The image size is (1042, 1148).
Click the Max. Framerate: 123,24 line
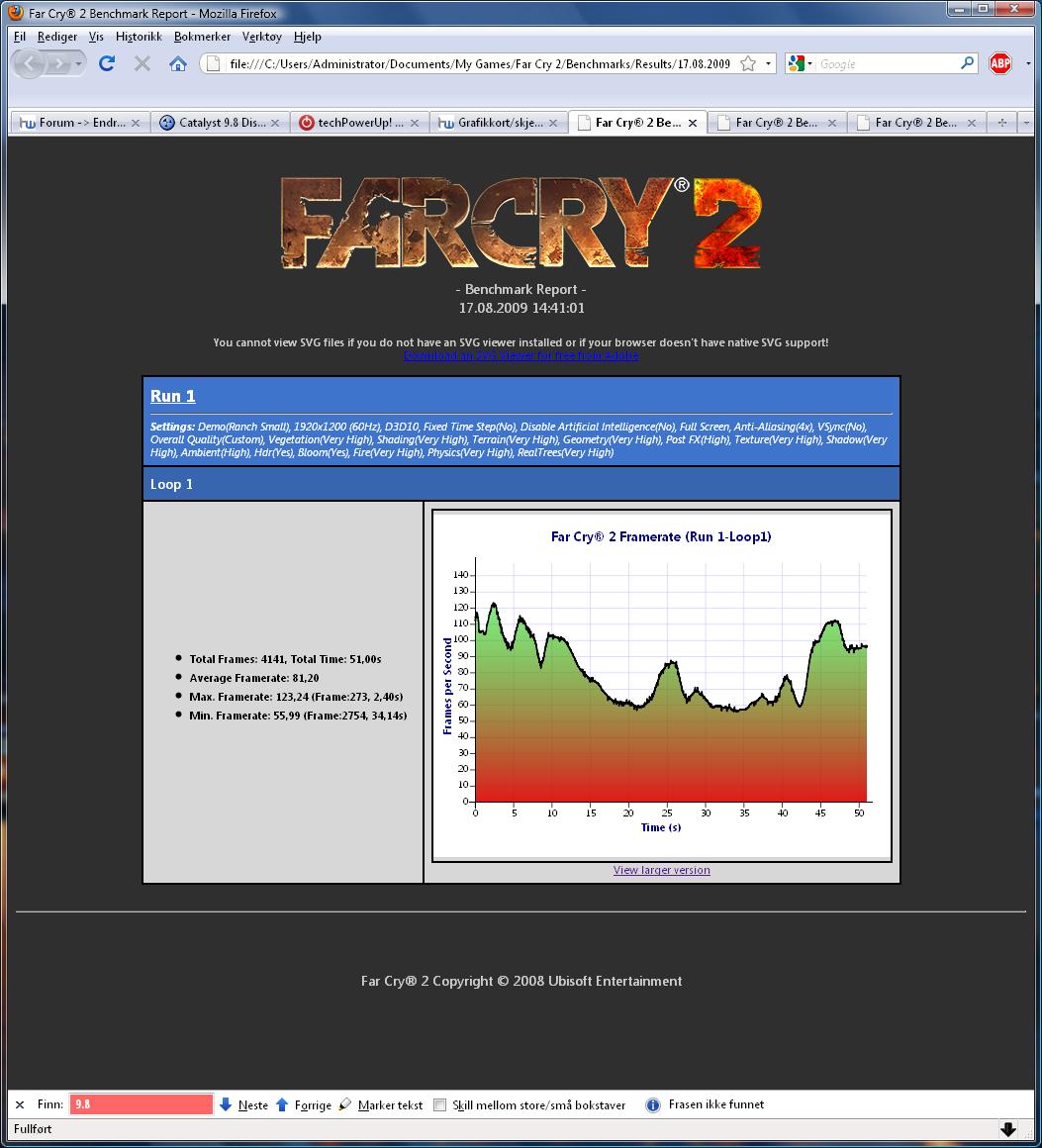pyautogui.click(x=296, y=697)
